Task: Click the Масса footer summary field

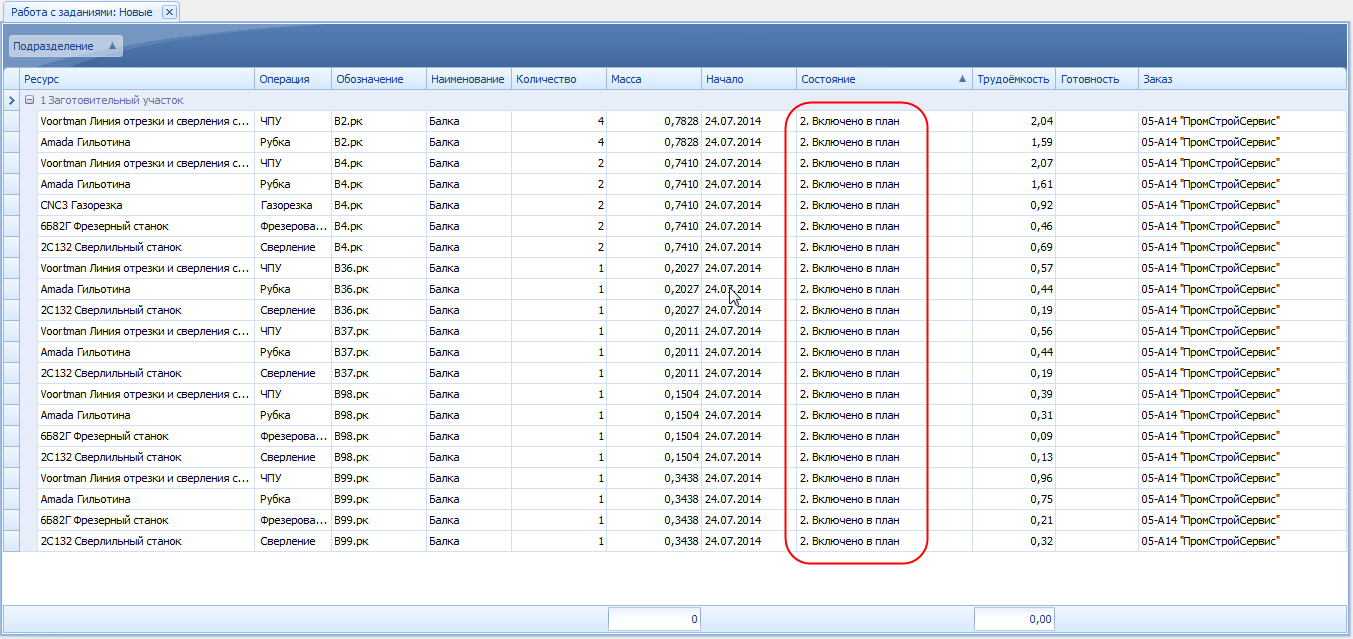Action: 654,619
